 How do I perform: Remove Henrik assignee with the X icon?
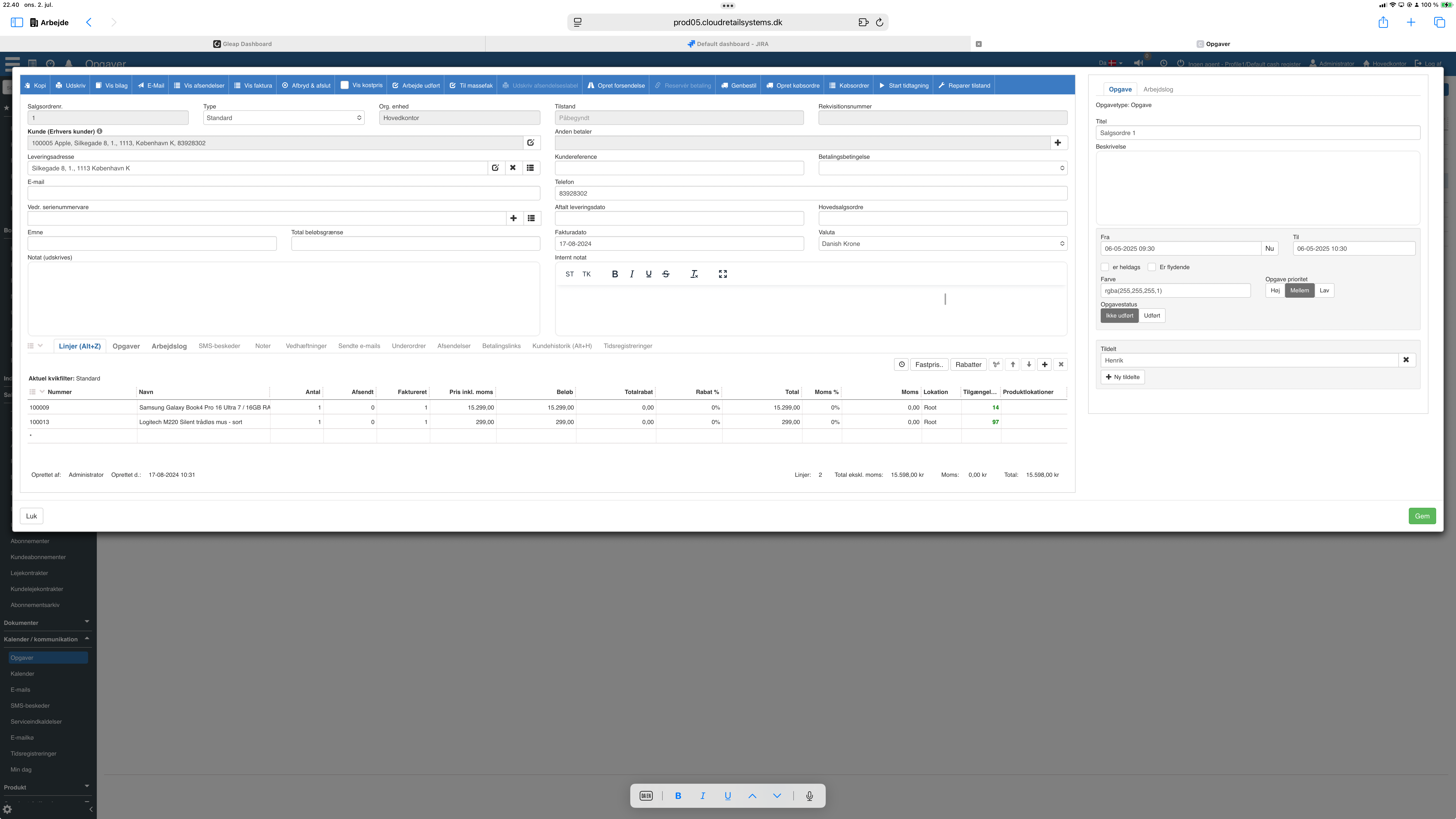[1406, 360]
